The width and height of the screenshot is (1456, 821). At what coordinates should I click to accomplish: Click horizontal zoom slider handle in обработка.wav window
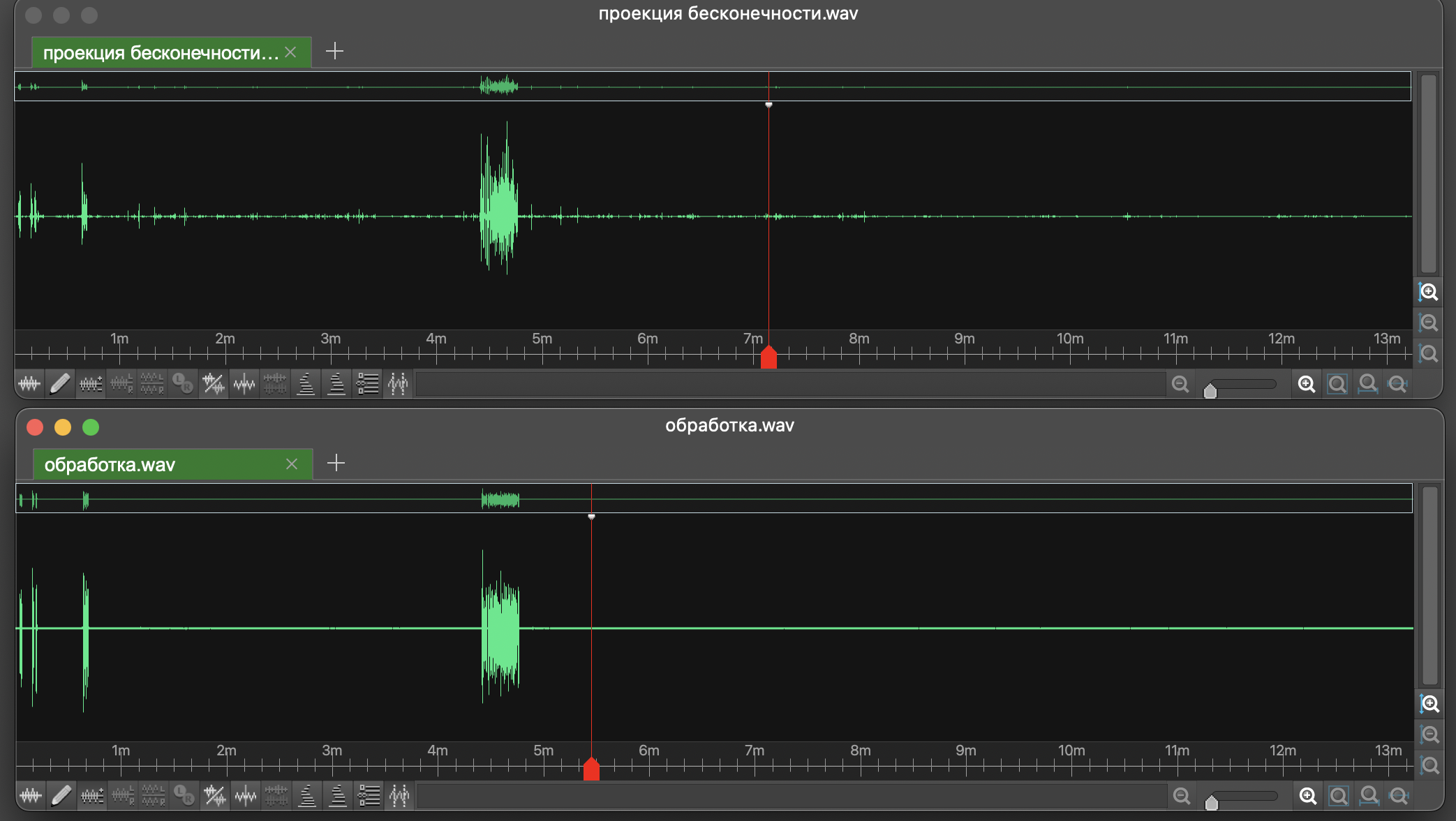(1212, 803)
